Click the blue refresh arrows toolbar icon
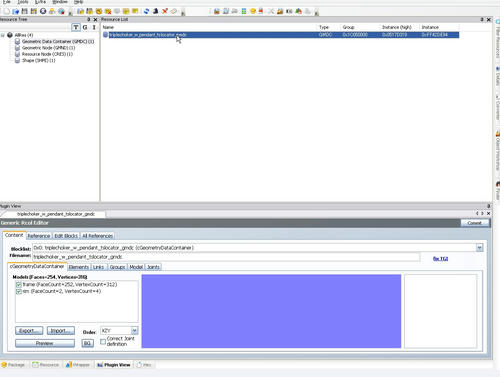This screenshot has width=500, height=377. 146,11
